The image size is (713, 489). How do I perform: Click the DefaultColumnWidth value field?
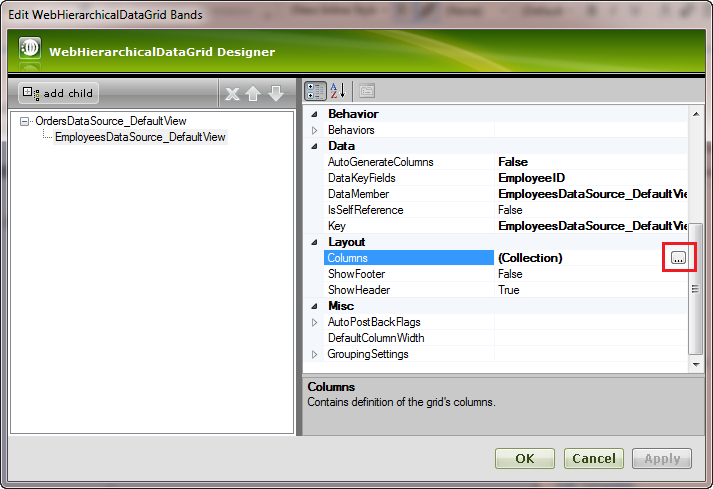(x=590, y=338)
